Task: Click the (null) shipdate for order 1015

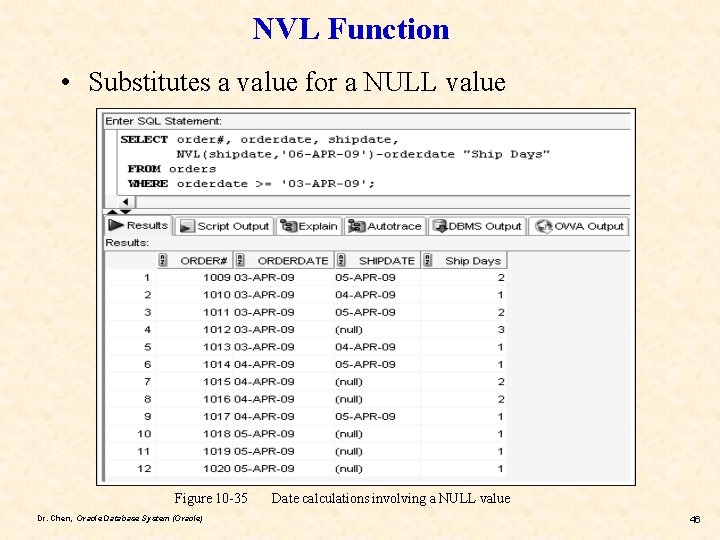Action: click(349, 382)
